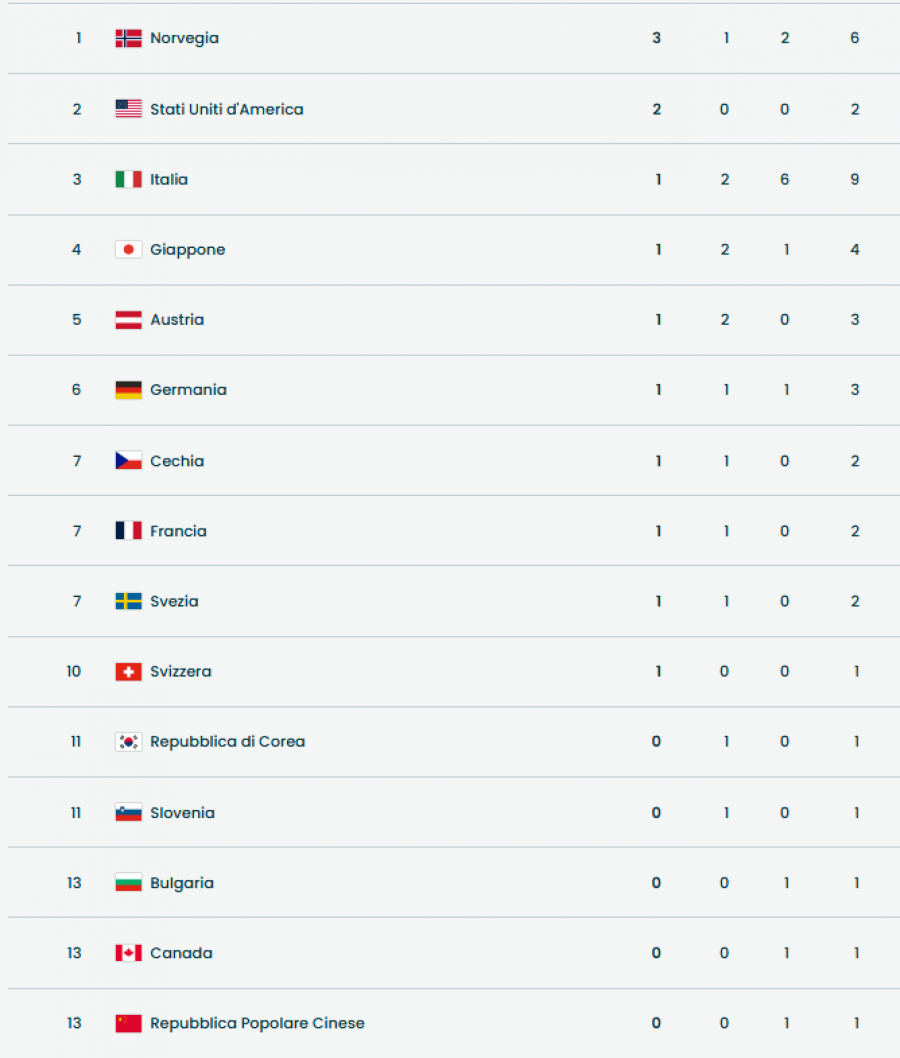Screen dimensions: 900x1058
Task: Open Repubblica Popolare Cinese entry
Action: click(257, 1023)
